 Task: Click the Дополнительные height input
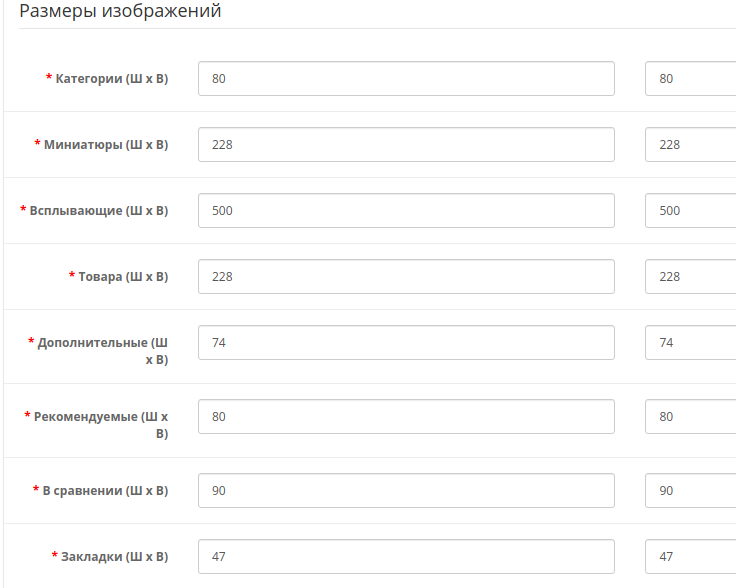tap(690, 343)
